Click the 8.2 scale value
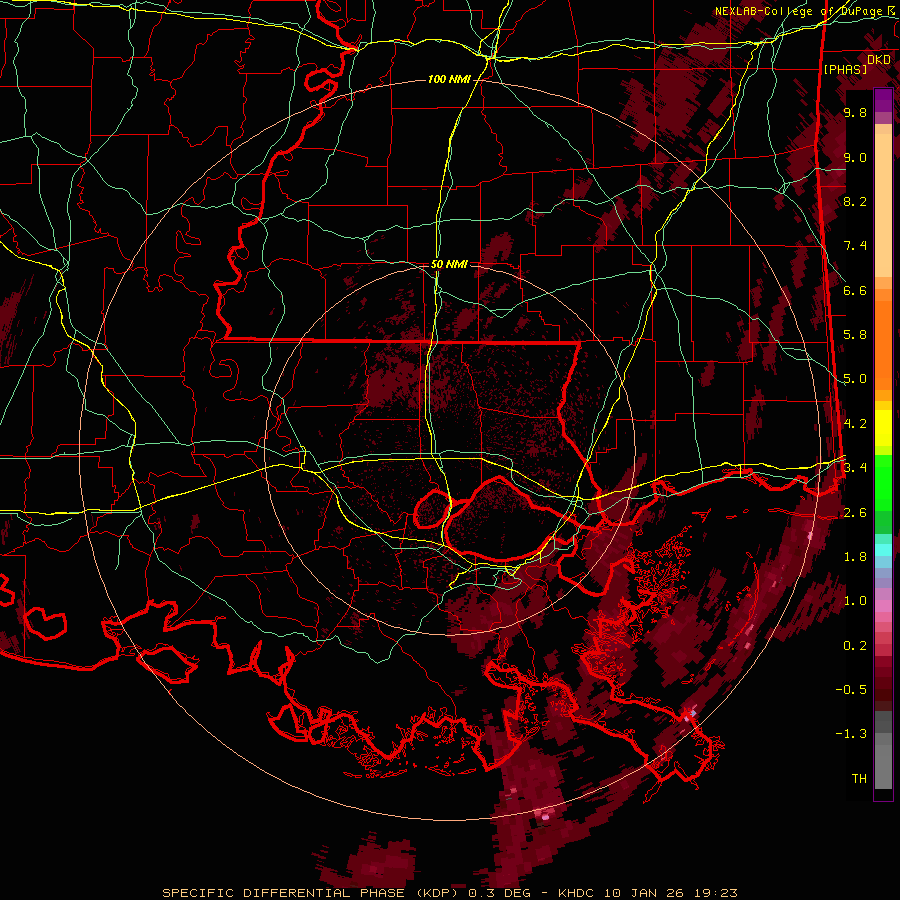 [x=855, y=202]
